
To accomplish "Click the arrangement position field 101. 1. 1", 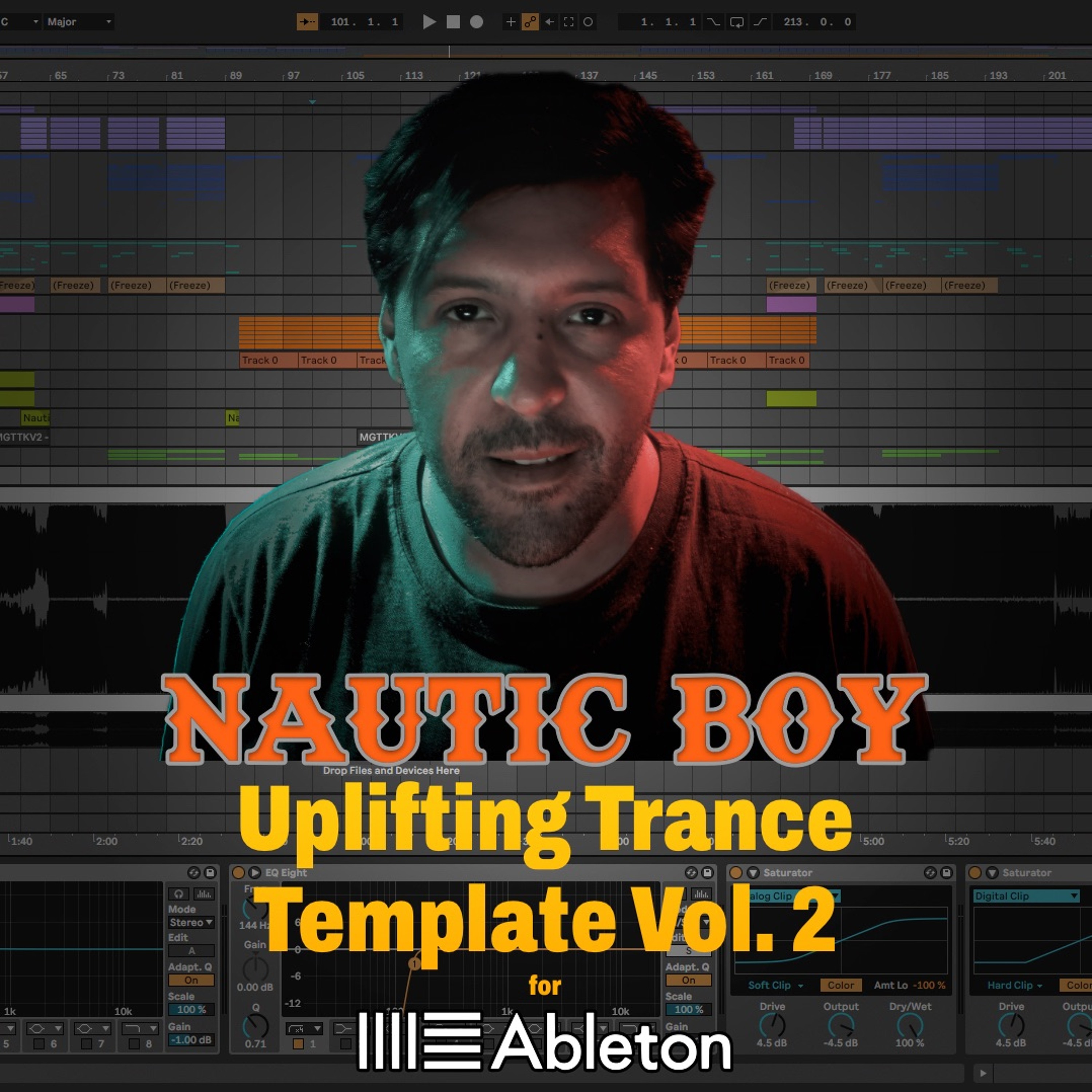I will coord(363,22).
